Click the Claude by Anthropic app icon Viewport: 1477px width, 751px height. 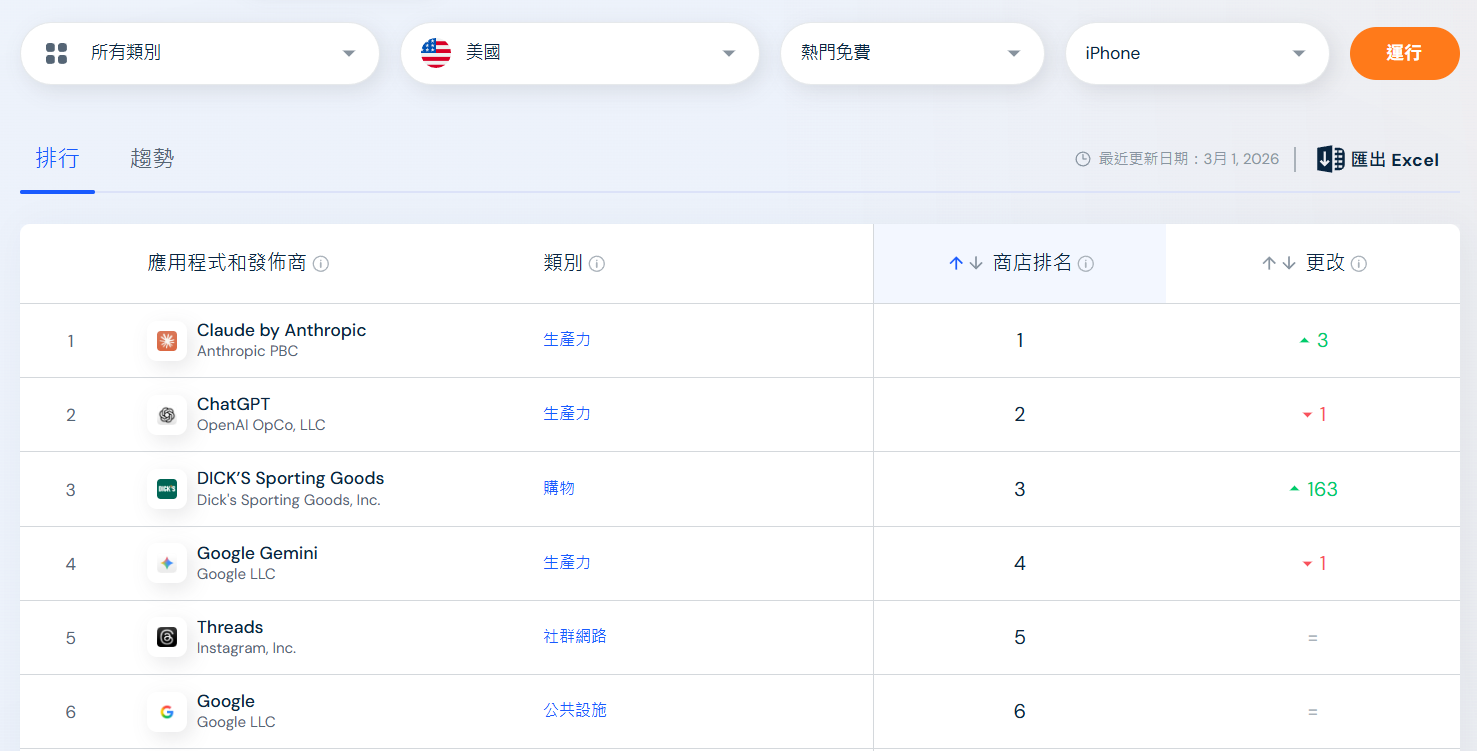(167, 341)
